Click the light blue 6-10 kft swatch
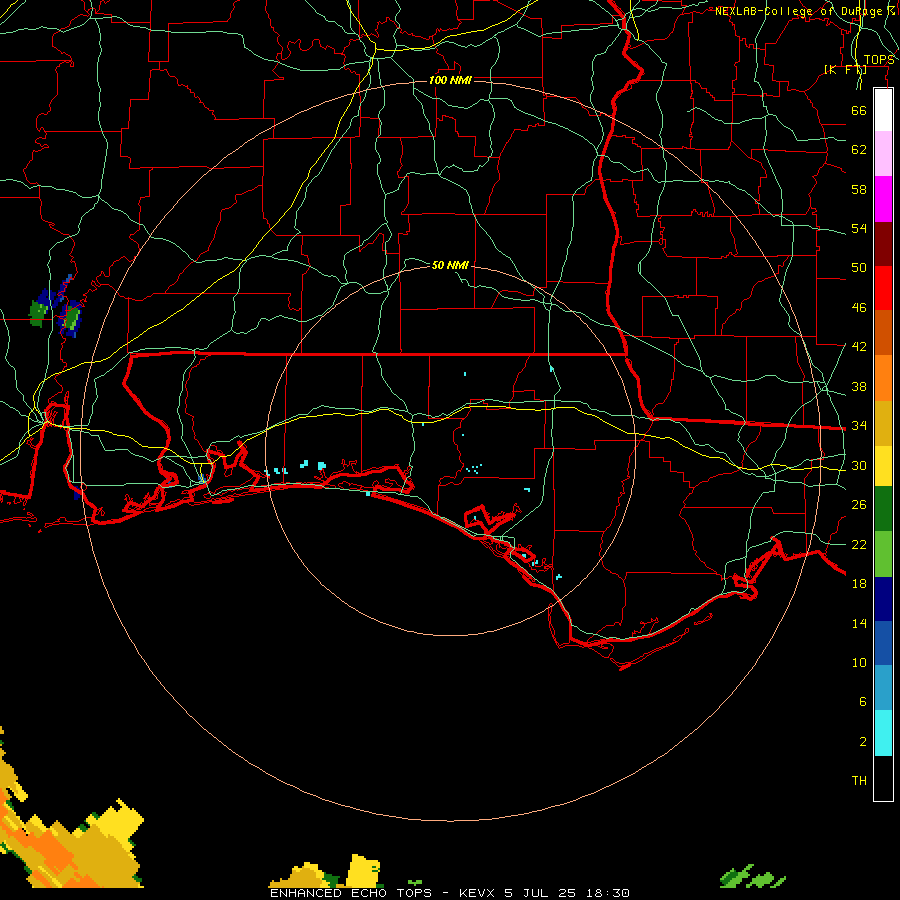Image resolution: width=900 pixels, height=900 pixels. pyautogui.click(x=883, y=688)
